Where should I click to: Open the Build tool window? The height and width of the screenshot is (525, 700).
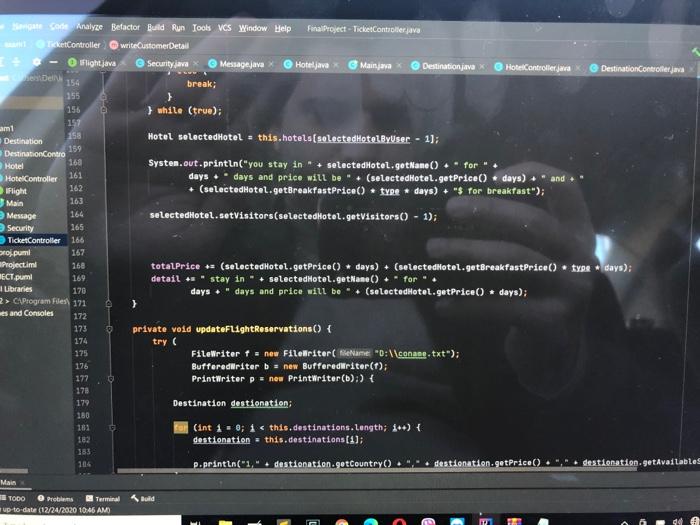point(143,499)
